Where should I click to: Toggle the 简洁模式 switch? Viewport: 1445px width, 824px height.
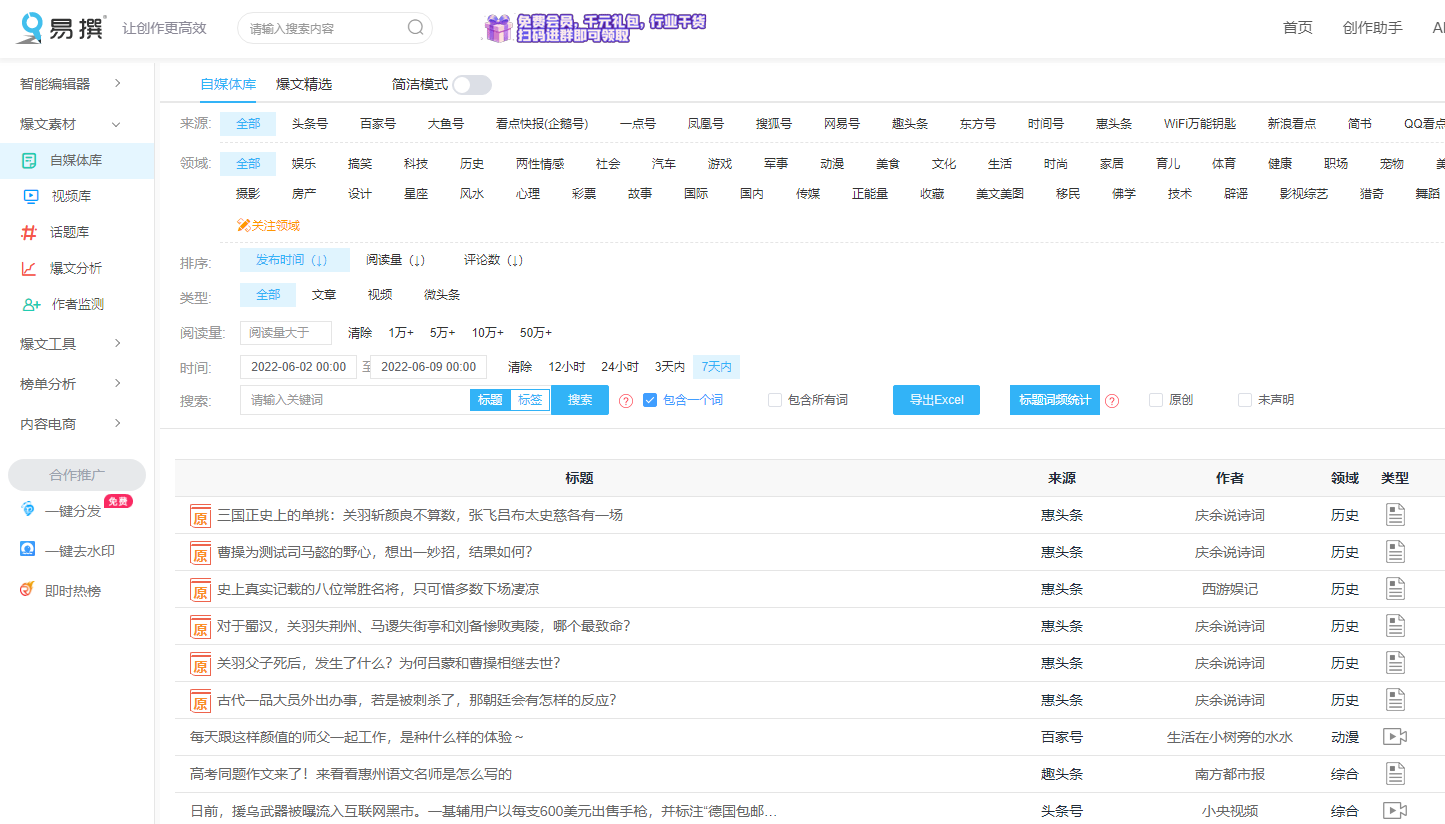click(x=472, y=85)
